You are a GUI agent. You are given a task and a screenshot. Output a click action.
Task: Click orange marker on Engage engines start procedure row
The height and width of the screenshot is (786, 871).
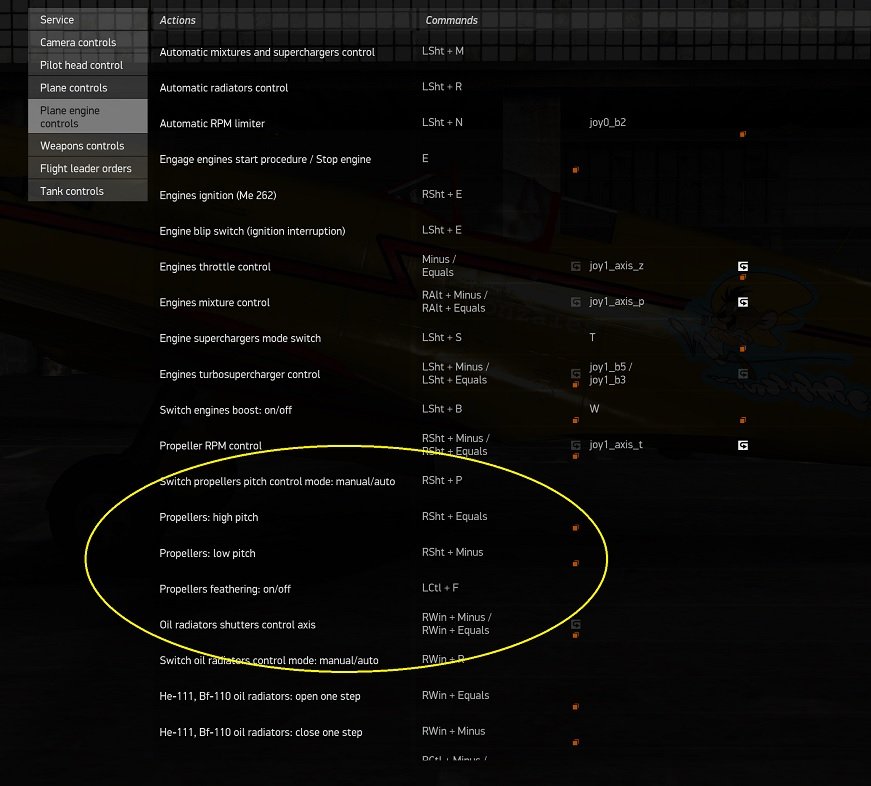575,170
